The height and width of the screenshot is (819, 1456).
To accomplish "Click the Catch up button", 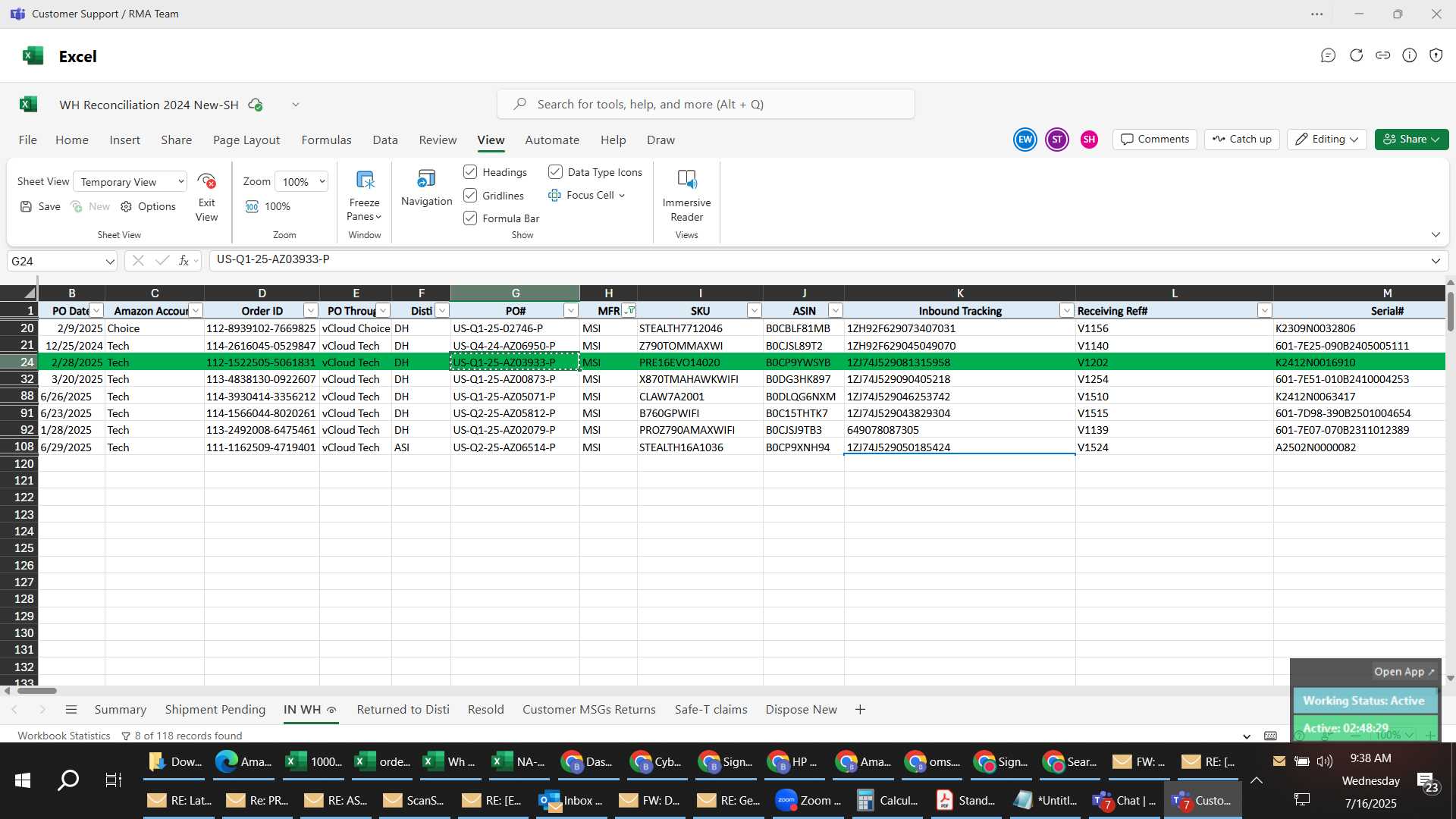I will 1242,140.
